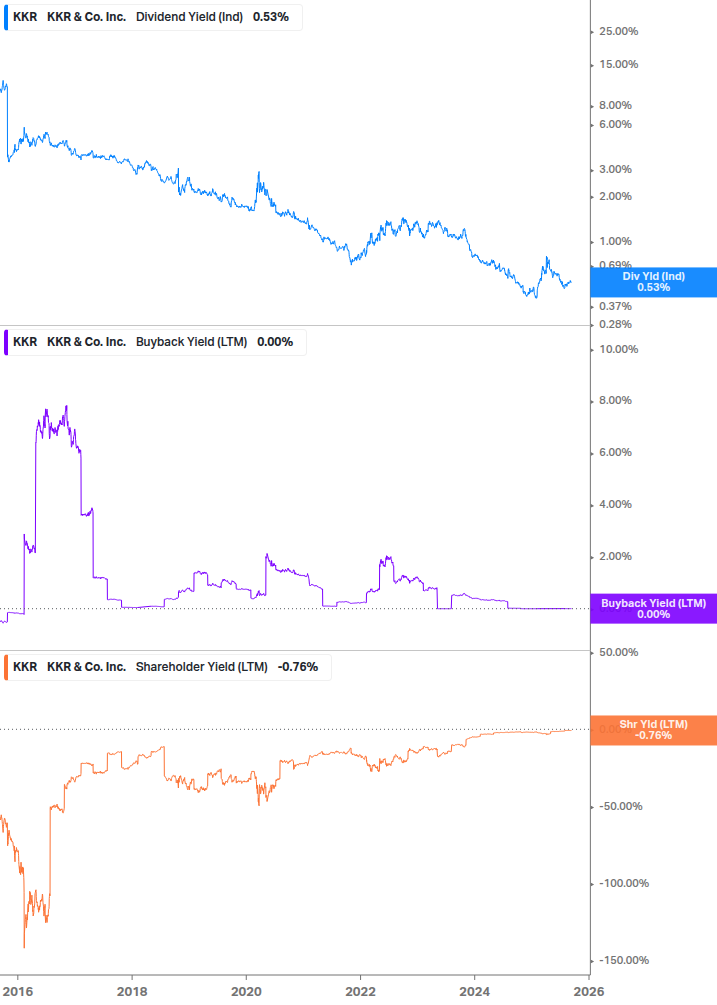Click the 2022 label on the time axis
Screen dimensions: 717x1005
click(360, 992)
